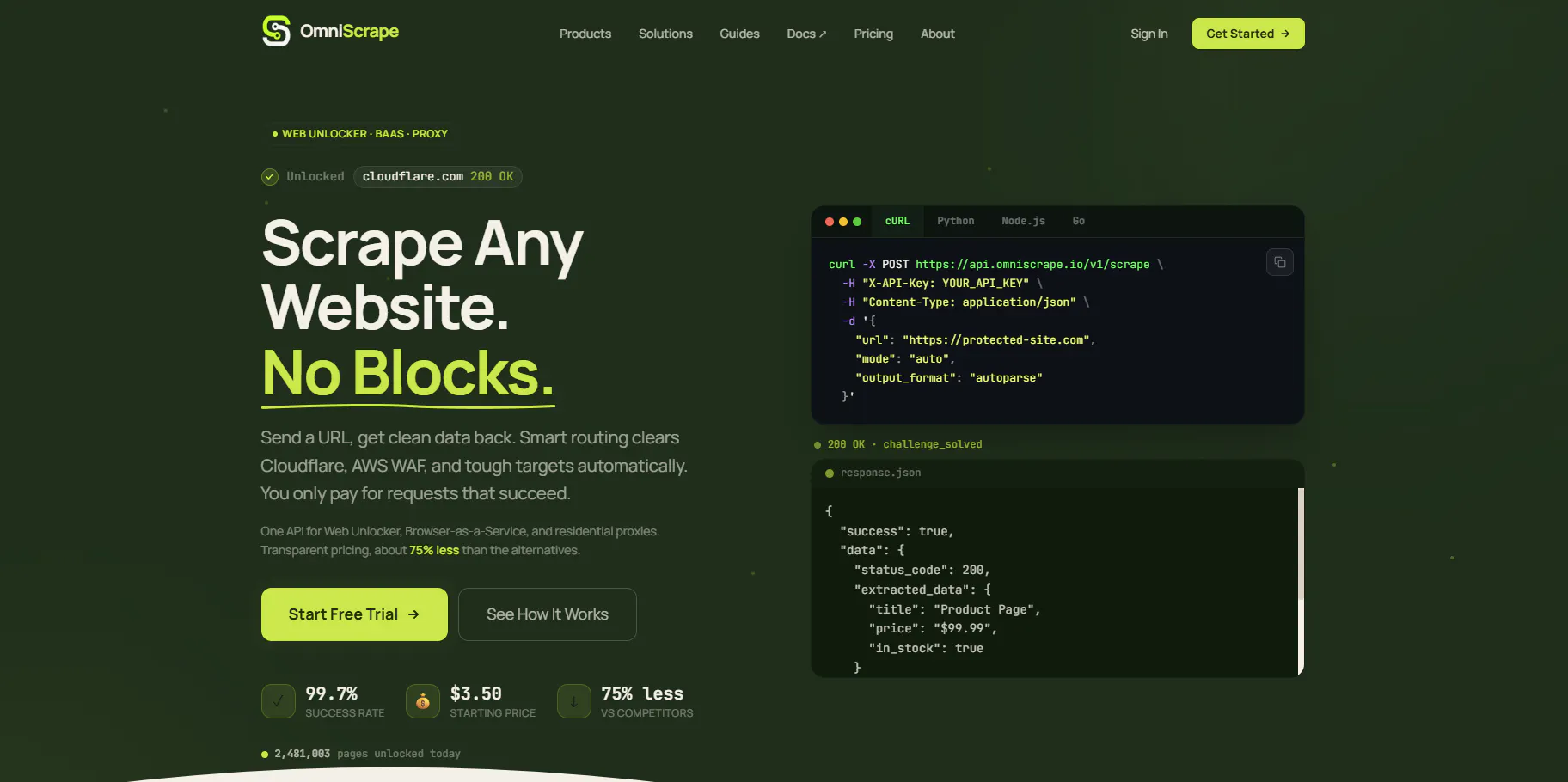The width and height of the screenshot is (1568, 782).
Task: Click the OmniScrape brand name
Action: tap(349, 32)
